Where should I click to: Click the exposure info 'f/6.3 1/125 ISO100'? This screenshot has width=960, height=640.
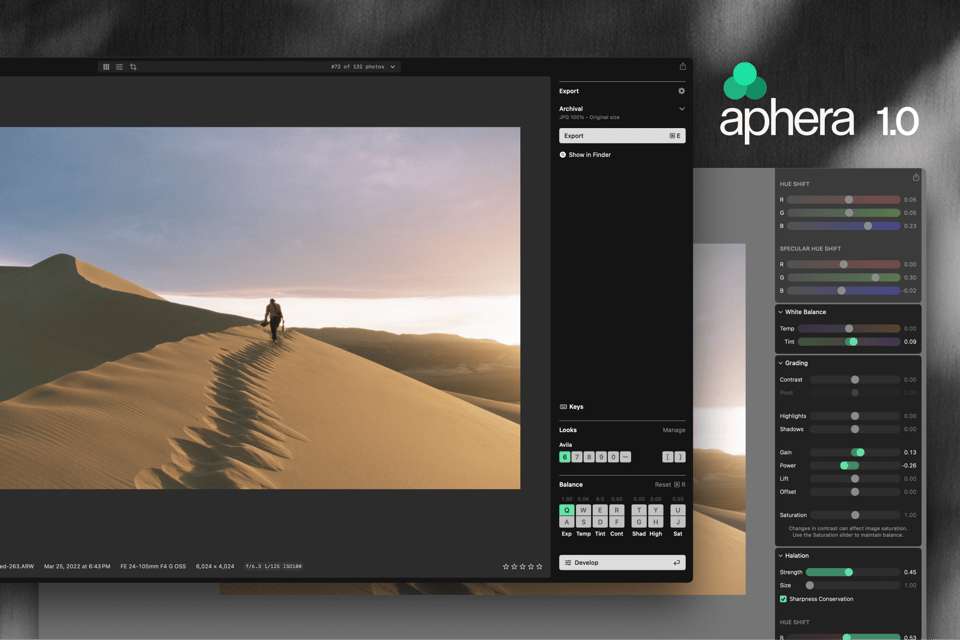(274, 567)
